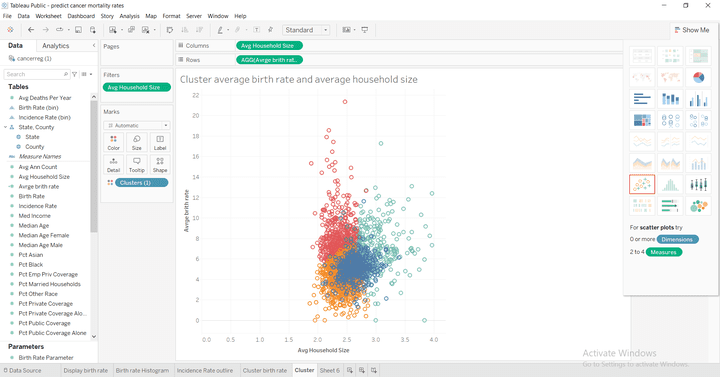Select Birth Rate Parameter in Parameters
Image resolution: width=720 pixels, height=377 pixels.
point(46,358)
